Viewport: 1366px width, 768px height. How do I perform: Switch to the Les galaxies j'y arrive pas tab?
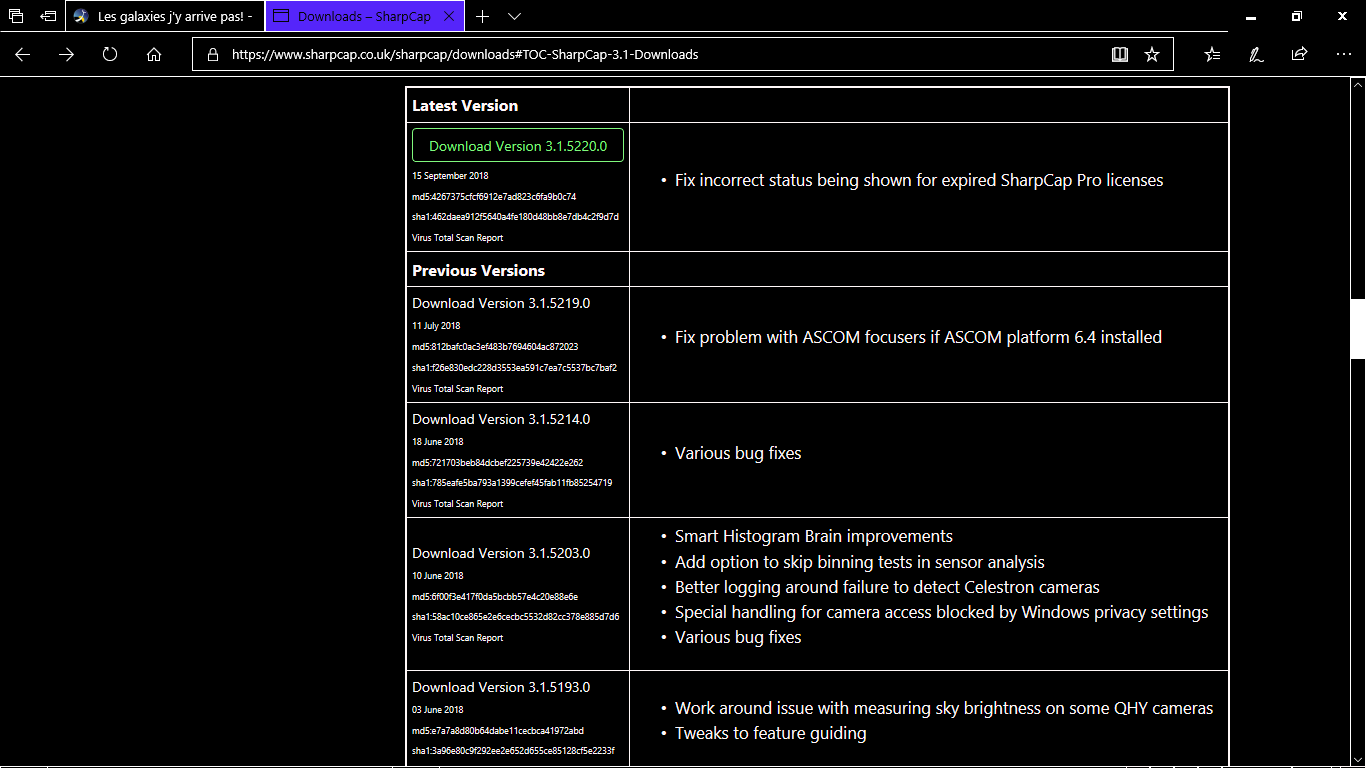[x=165, y=16]
